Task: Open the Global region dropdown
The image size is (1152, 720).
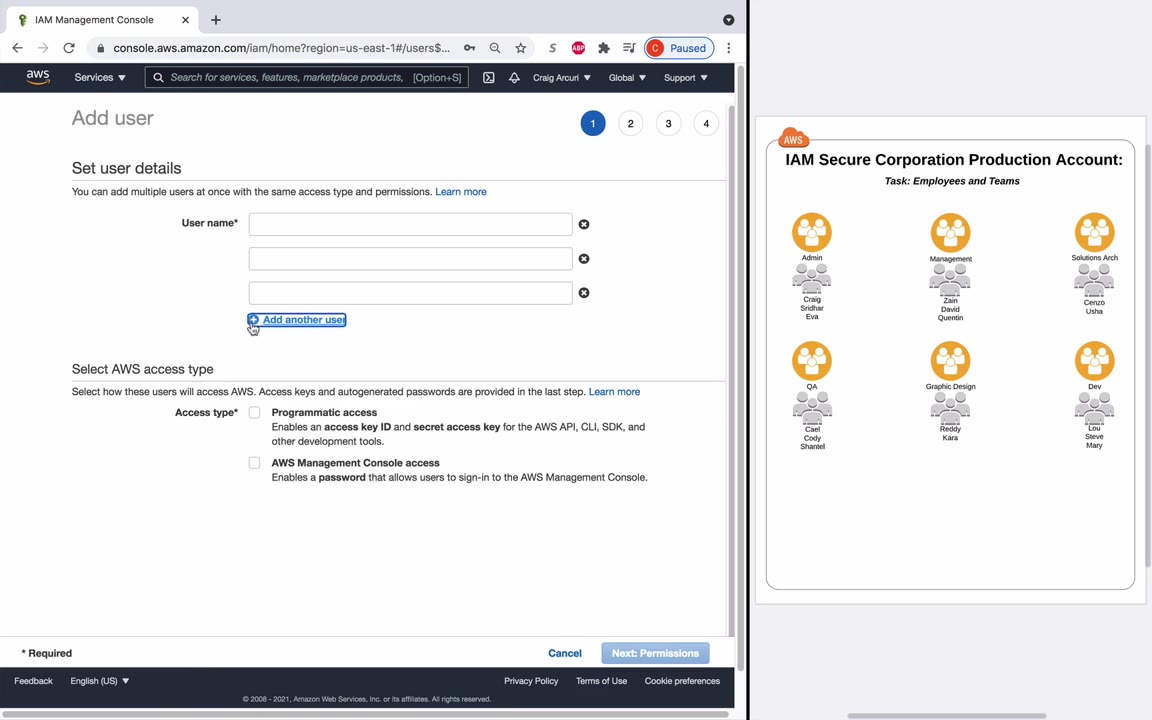Action: [x=627, y=77]
